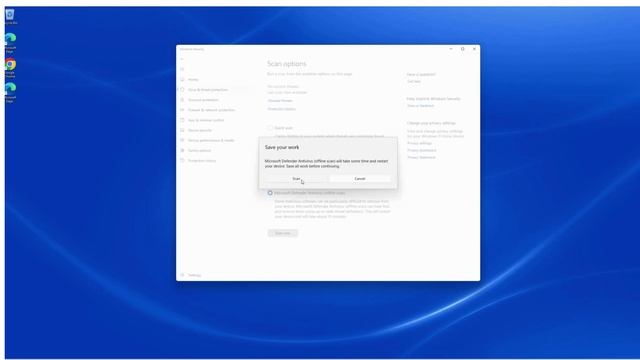Select the Microsoft Edge icon above Chrome

pos(10,43)
